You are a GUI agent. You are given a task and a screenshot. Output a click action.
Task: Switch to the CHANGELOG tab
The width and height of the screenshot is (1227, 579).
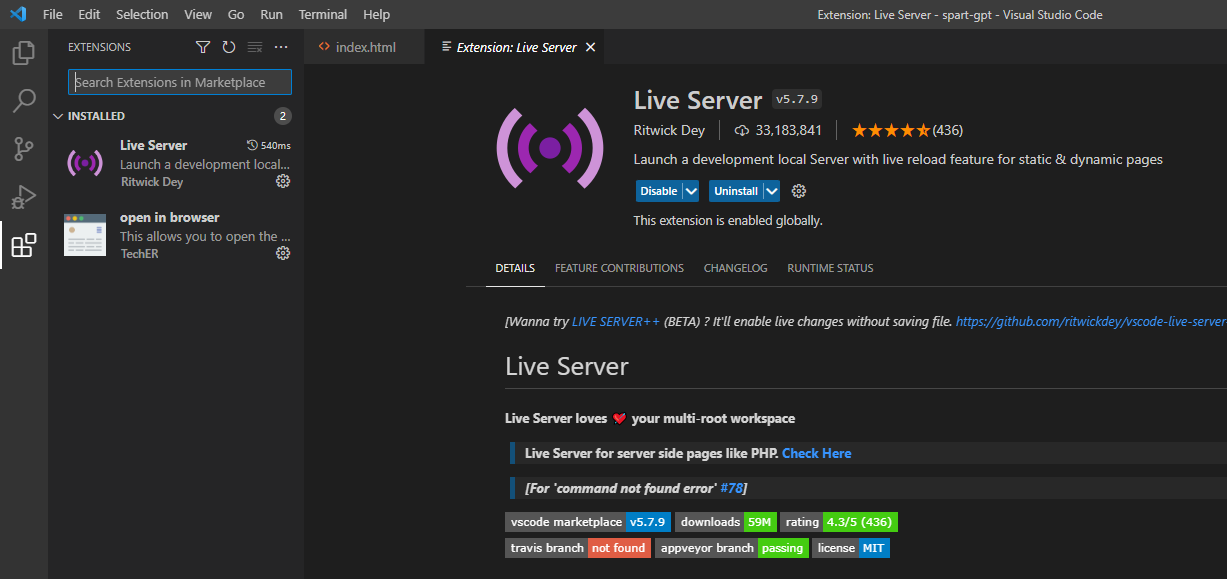pos(736,268)
